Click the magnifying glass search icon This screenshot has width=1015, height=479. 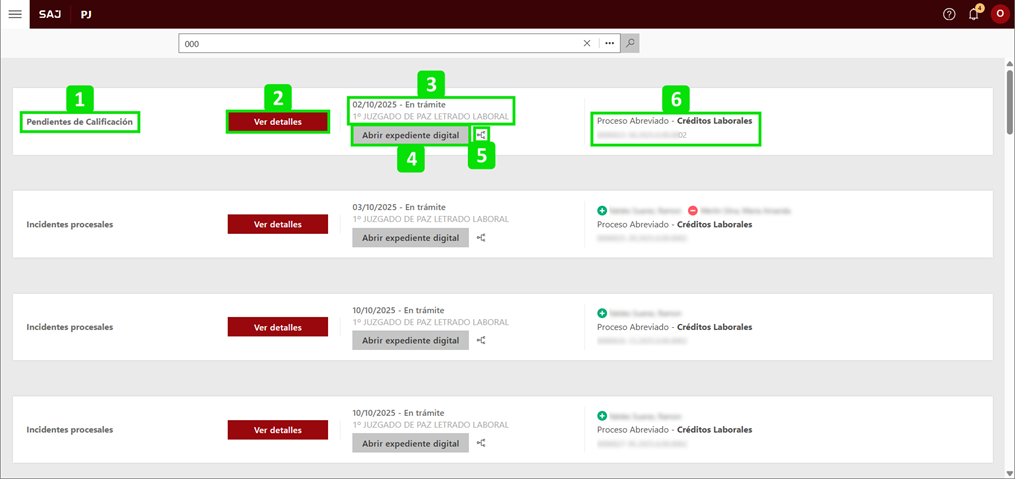[630, 44]
